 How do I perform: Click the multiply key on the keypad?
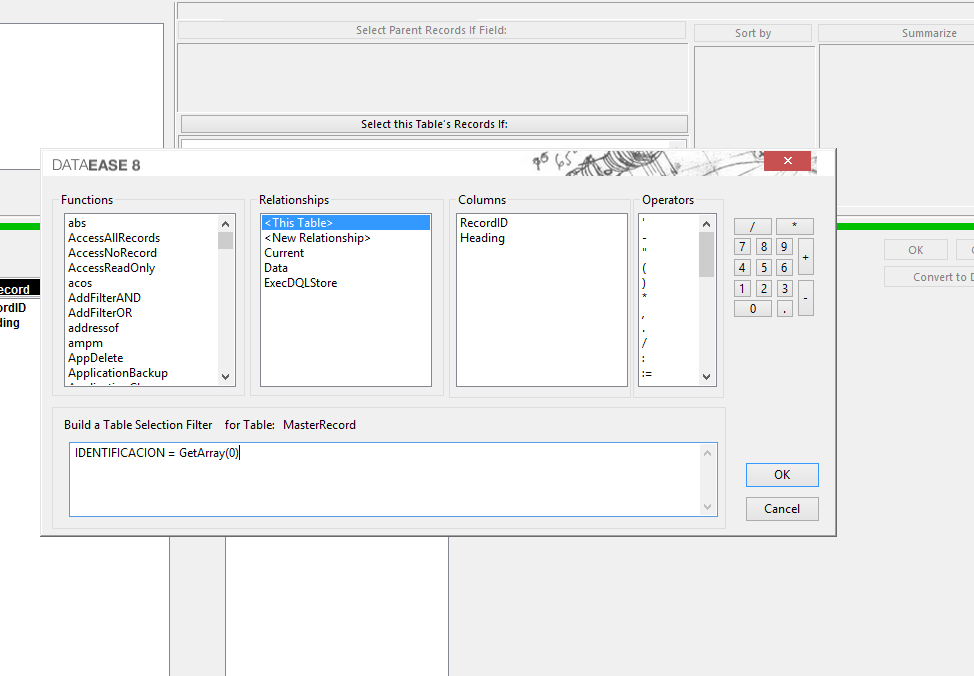pyautogui.click(x=794, y=226)
